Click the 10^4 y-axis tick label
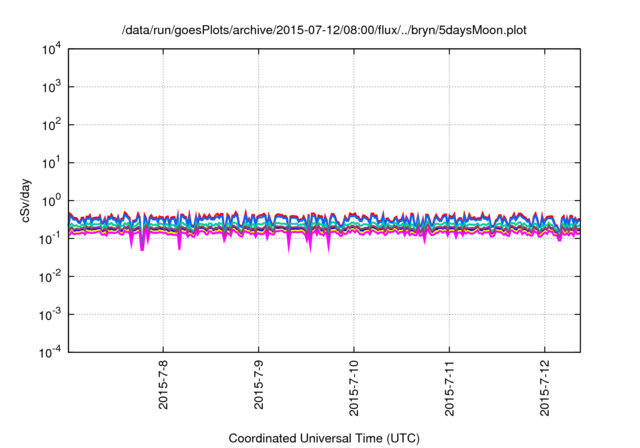This screenshot has width=640, height=448. 51,50
